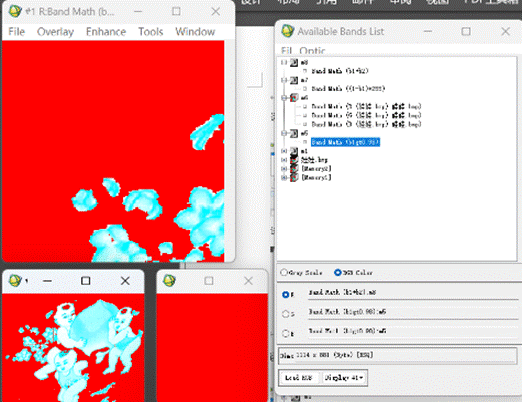
Task: Select highlighted Band Math (b1 gt 0.98) band
Action: click(x=345, y=142)
